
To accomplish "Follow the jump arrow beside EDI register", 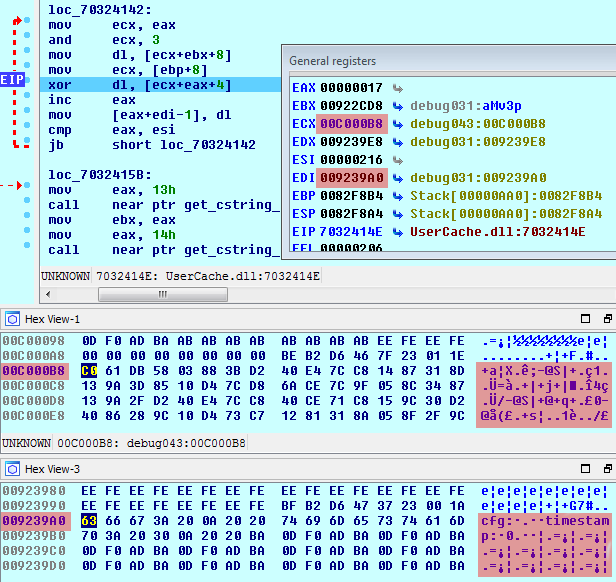I will (398, 178).
